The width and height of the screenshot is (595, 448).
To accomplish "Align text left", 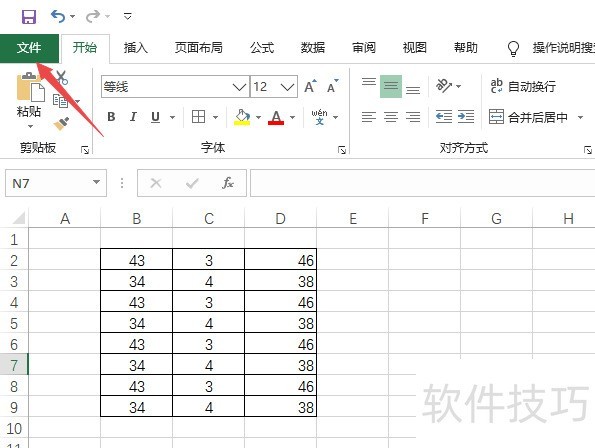I will coord(369,117).
